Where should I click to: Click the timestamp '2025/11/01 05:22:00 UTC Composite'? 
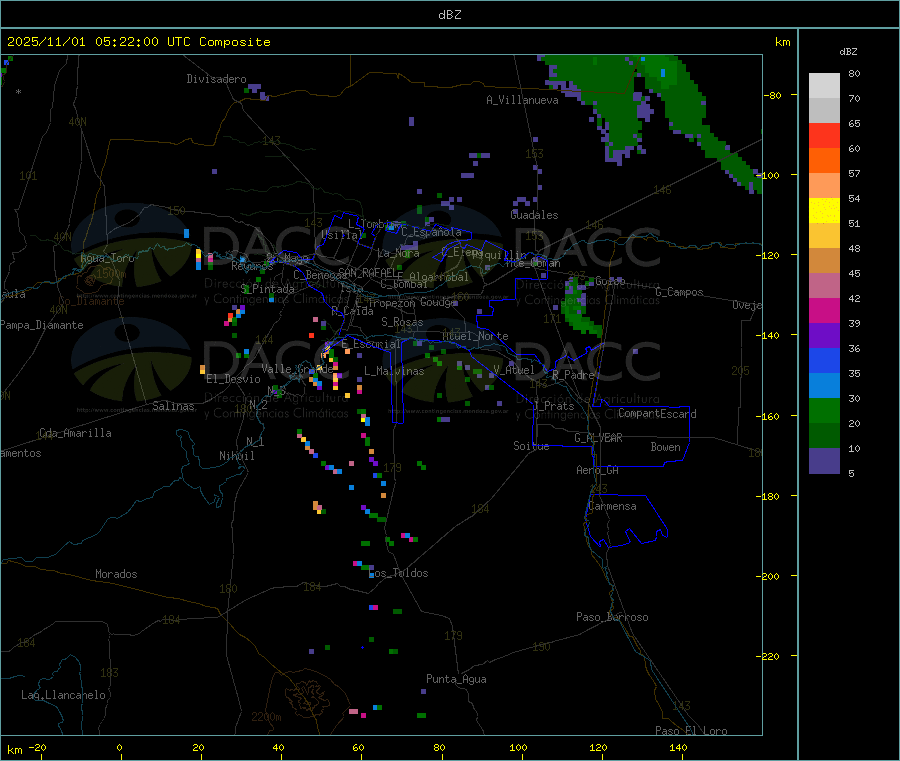click(138, 42)
